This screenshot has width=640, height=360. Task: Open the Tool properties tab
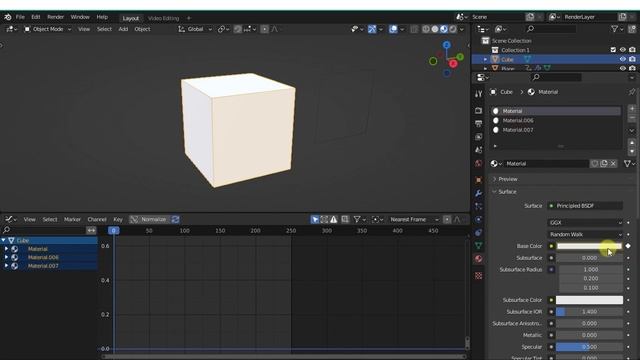tap(478, 93)
